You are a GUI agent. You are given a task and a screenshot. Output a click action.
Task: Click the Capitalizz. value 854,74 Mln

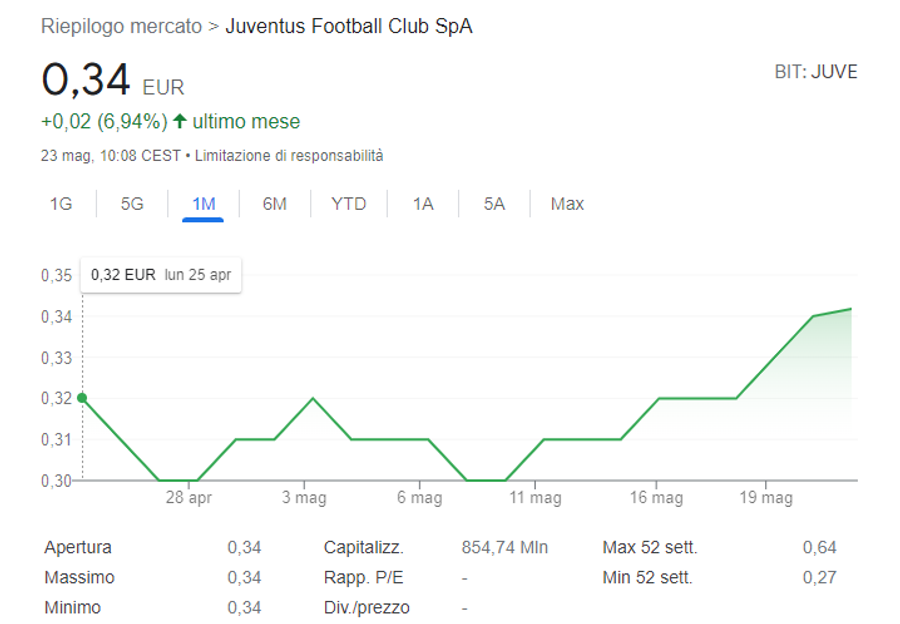pos(504,548)
